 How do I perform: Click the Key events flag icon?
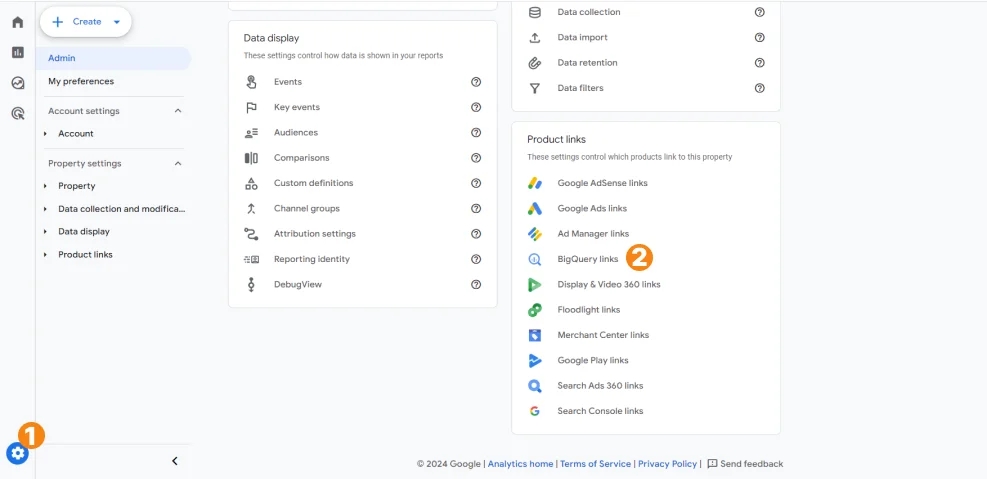click(251, 107)
